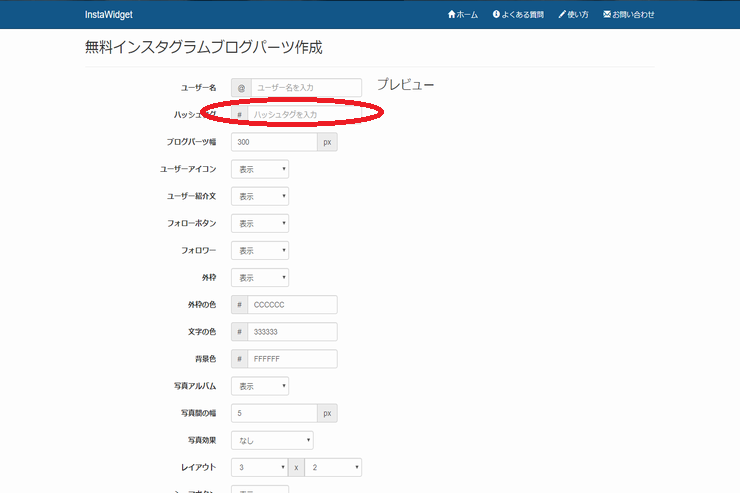Open the ホーム home link
Image resolution: width=740 pixels, height=493 pixels.
(x=462, y=15)
